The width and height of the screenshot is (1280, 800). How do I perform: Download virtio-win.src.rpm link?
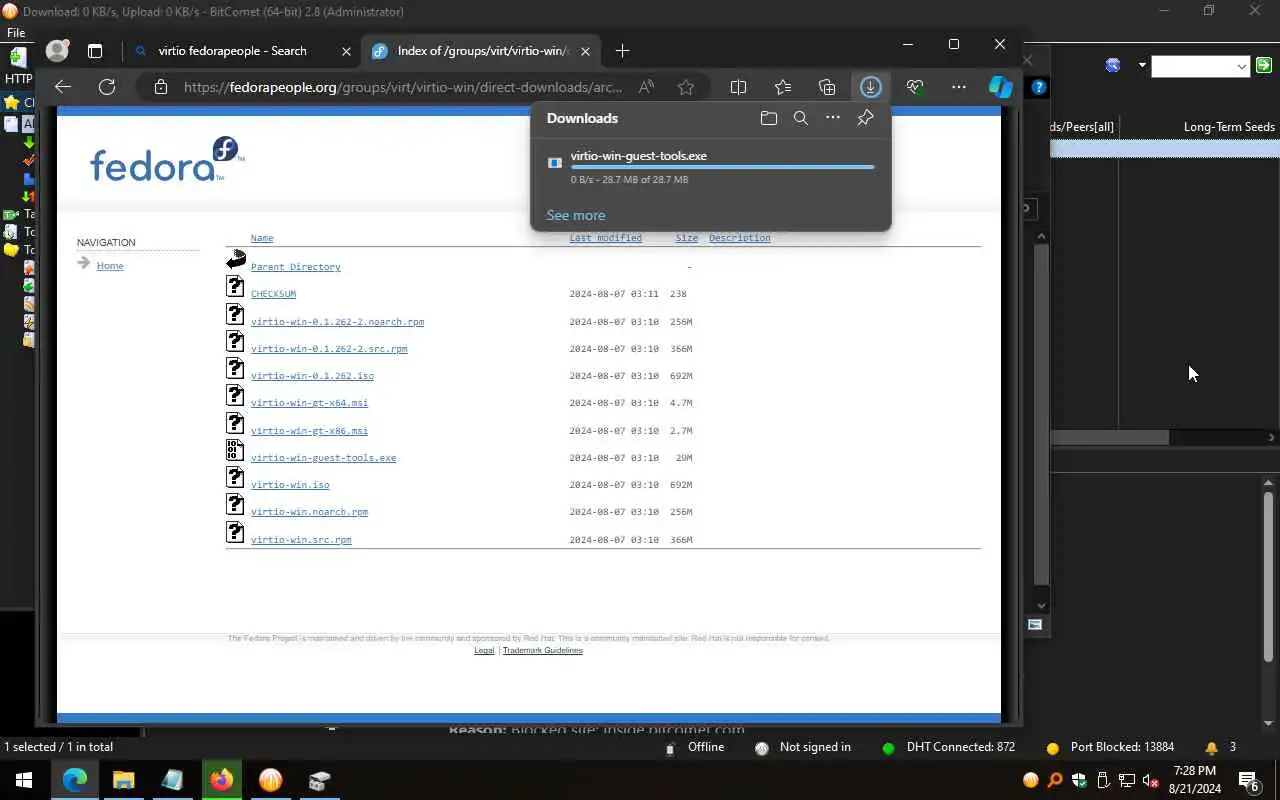pos(301,540)
